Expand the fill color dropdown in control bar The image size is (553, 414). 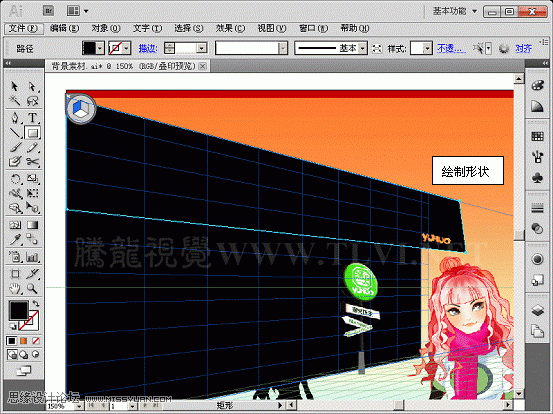click(x=100, y=48)
